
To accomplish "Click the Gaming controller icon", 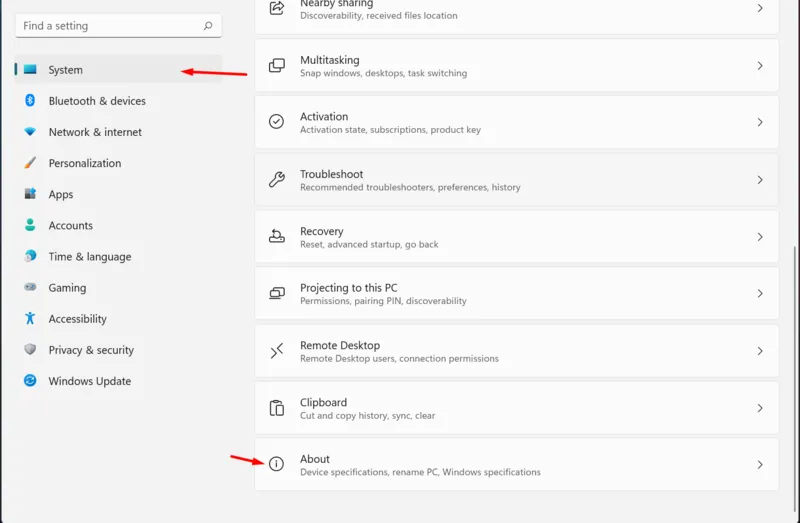I will [30, 287].
